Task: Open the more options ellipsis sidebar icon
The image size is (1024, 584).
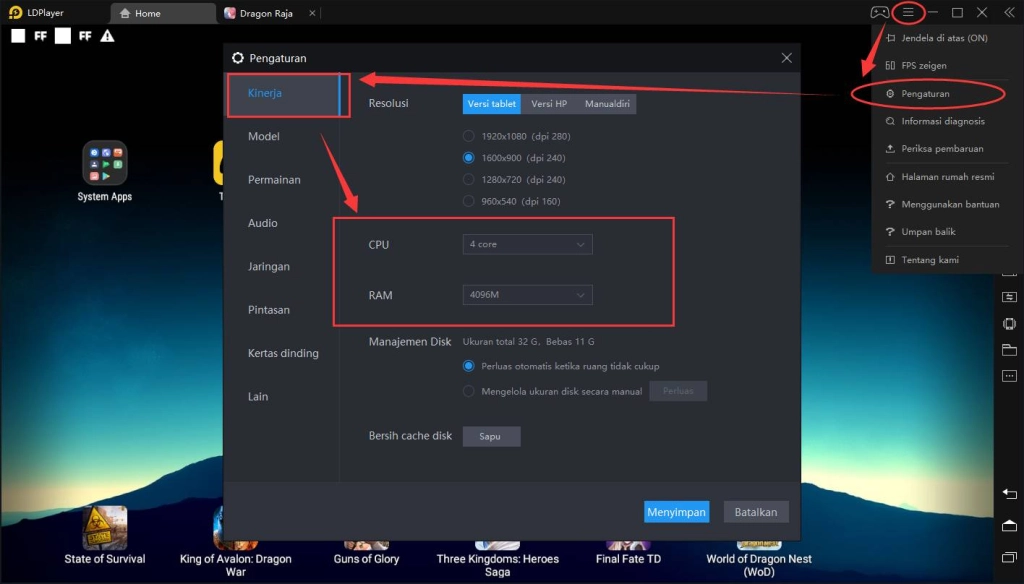Action: pyautogui.click(x=1009, y=376)
